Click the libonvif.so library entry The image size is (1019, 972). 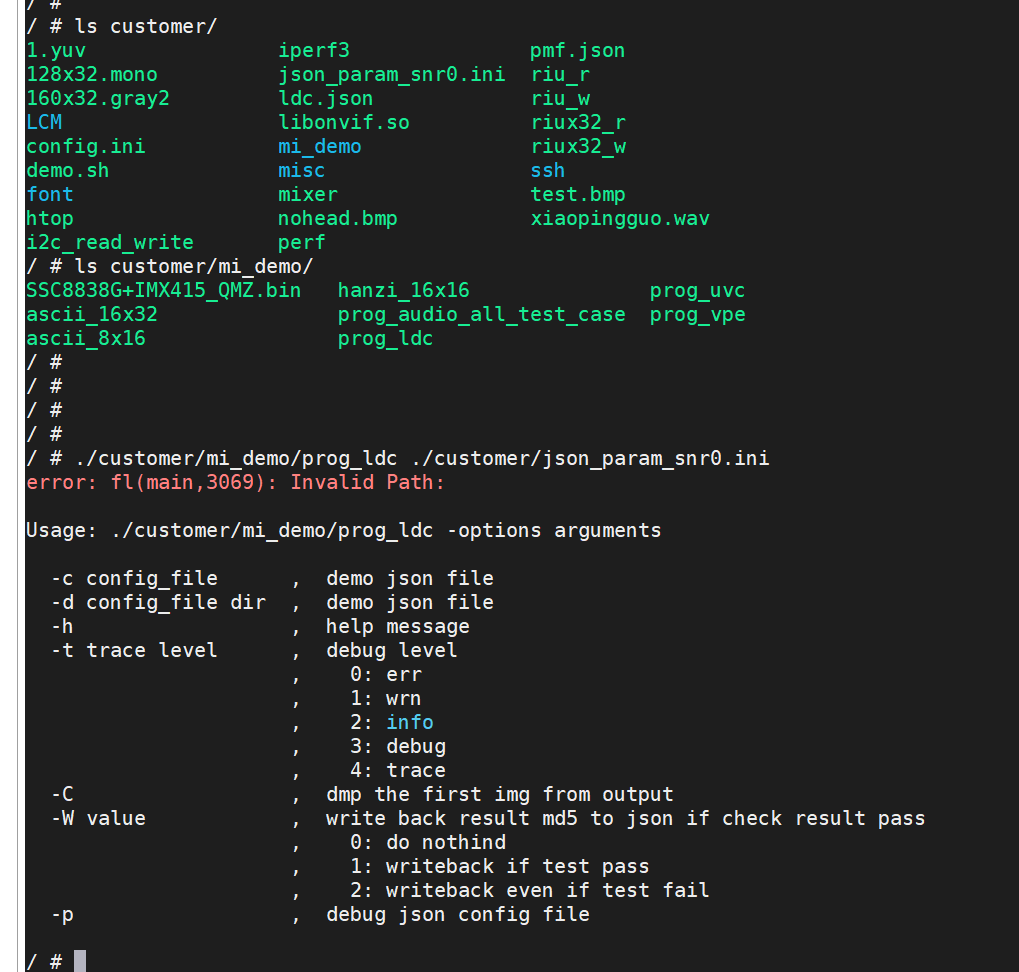pos(343,123)
